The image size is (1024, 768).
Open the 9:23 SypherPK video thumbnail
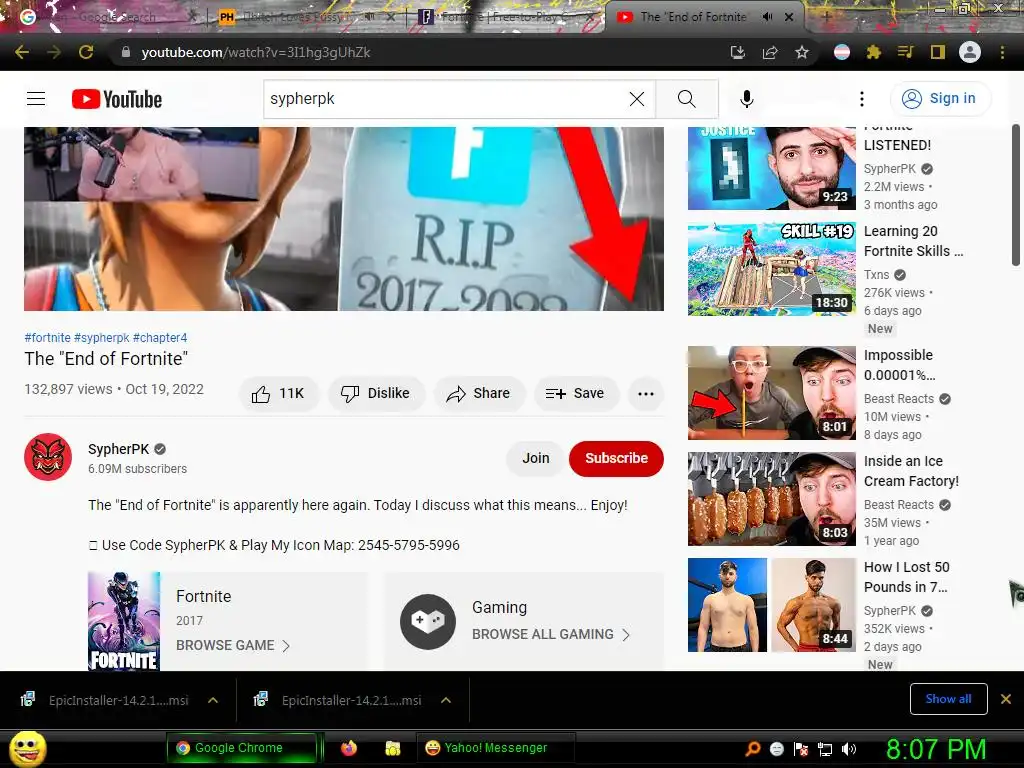pyautogui.click(x=771, y=168)
